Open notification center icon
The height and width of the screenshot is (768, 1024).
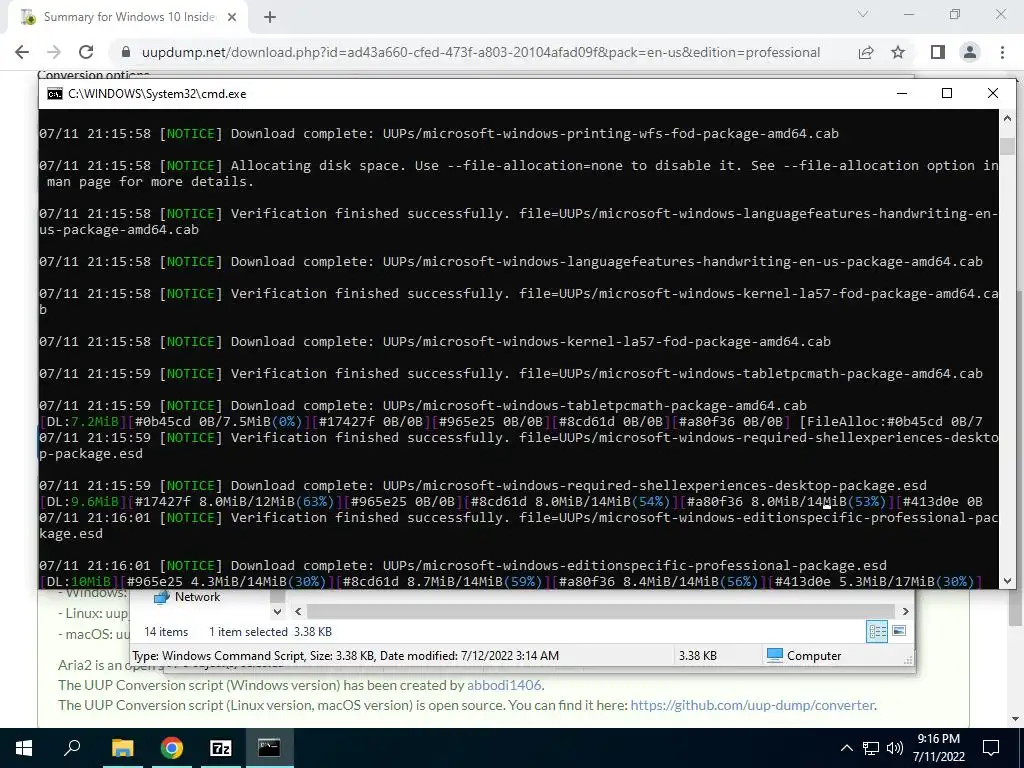991,748
